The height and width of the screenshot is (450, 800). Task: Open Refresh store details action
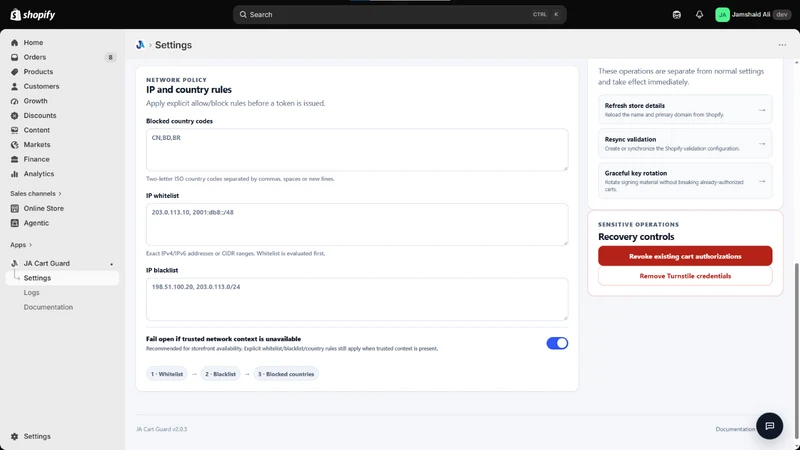685,110
